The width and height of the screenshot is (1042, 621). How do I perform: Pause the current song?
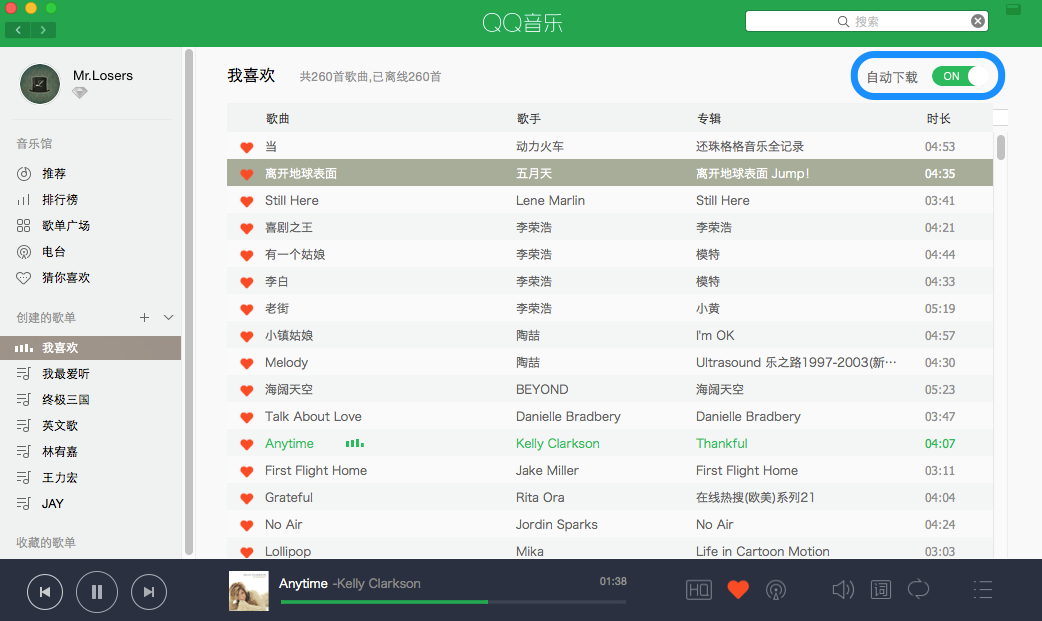pyautogui.click(x=97, y=592)
